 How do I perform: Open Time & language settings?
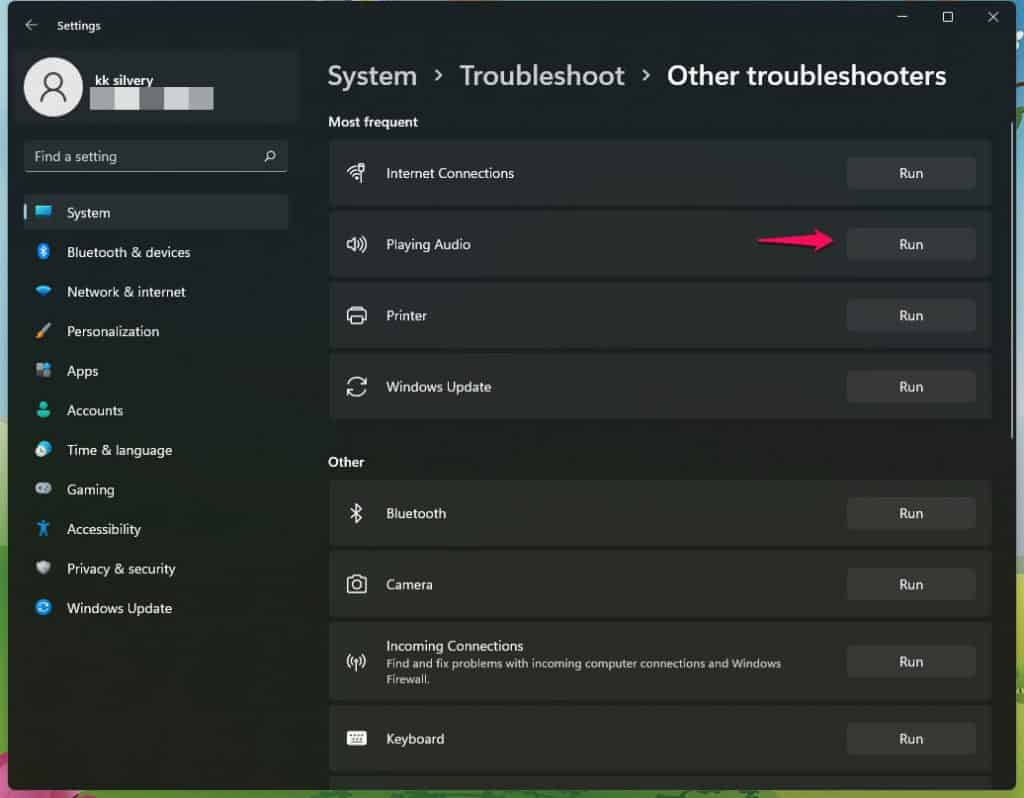[x=156, y=450]
